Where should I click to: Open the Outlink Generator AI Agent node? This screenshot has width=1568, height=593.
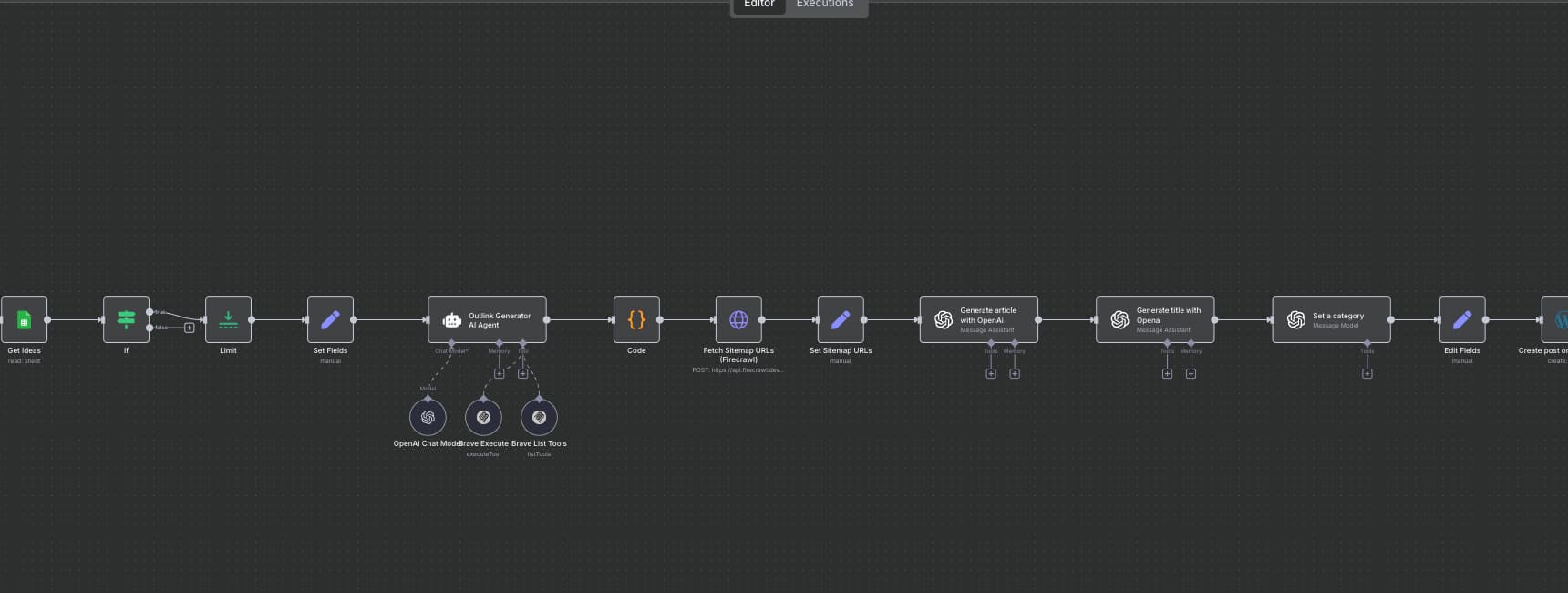point(487,319)
